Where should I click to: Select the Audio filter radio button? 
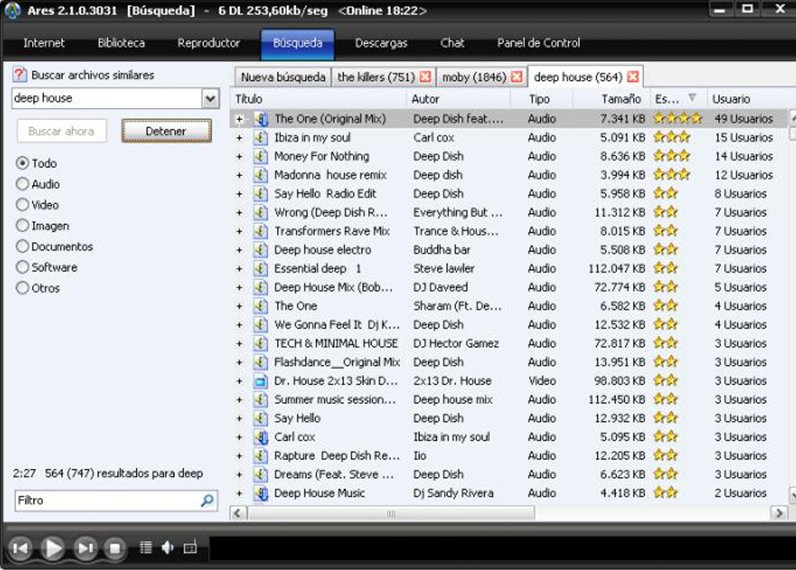tap(22, 184)
